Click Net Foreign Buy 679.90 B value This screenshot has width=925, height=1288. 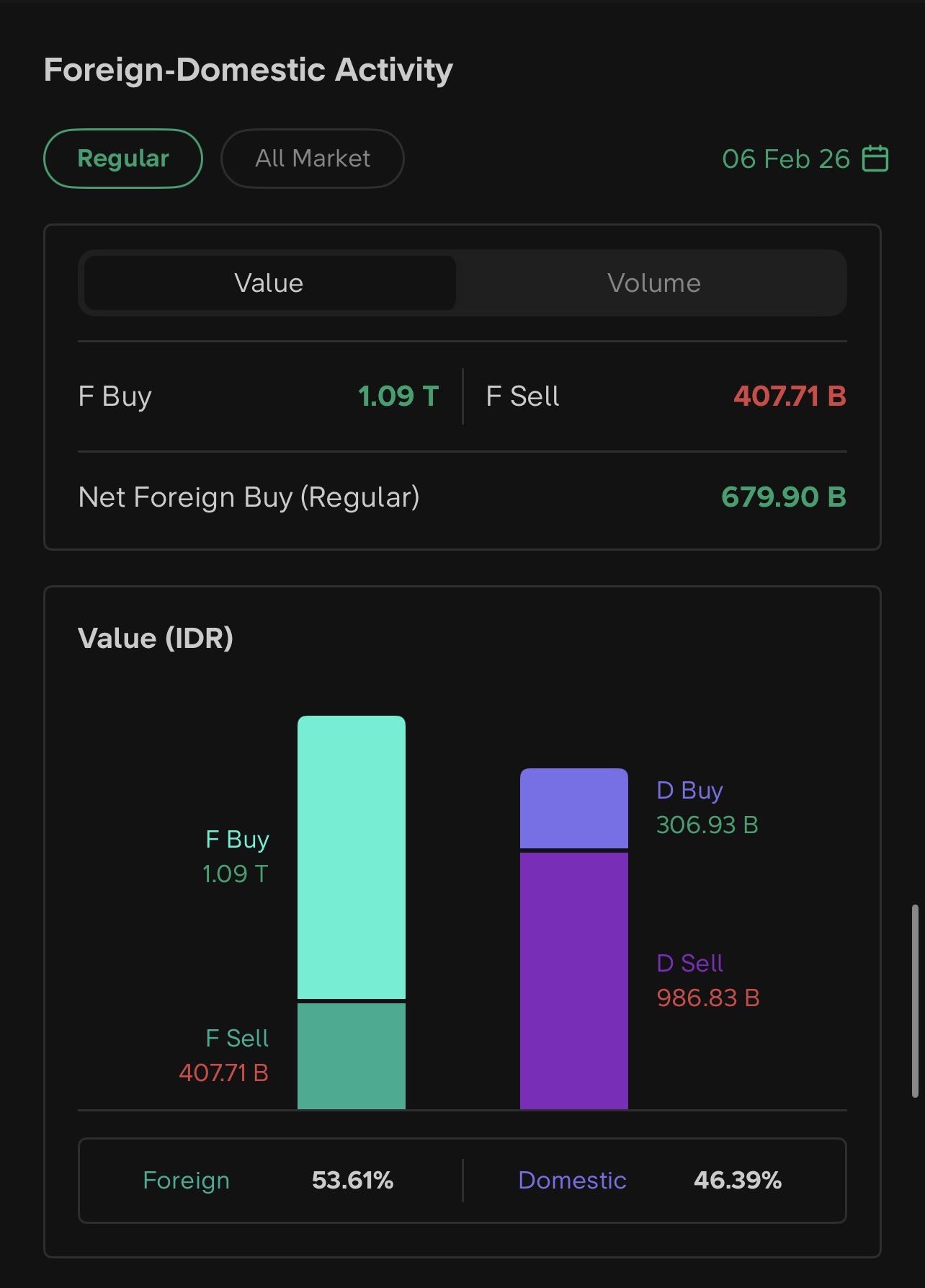[x=783, y=497]
